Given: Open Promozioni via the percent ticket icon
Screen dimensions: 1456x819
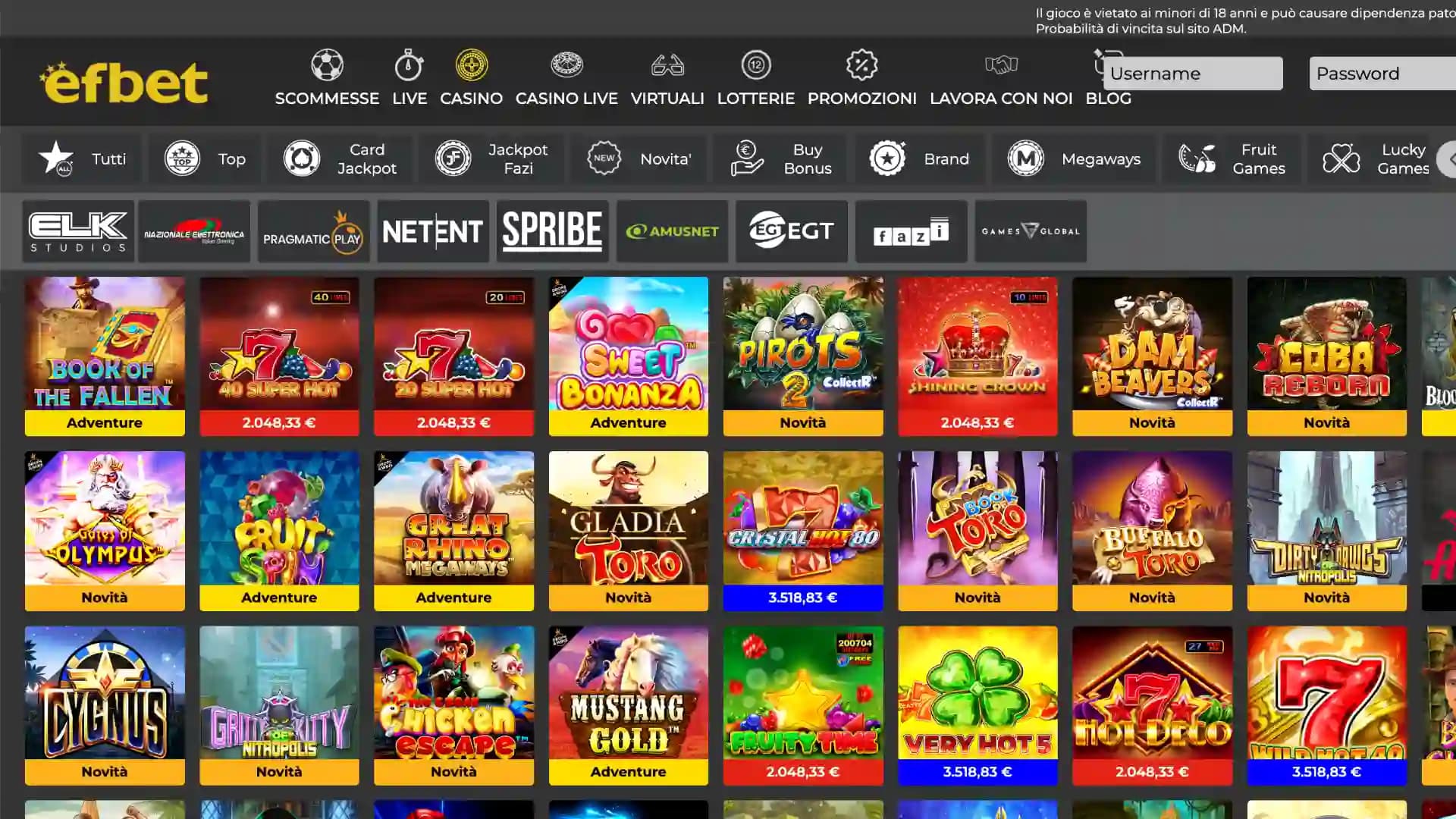Looking at the screenshot, I should pyautogui.click(x=861, y=65).
